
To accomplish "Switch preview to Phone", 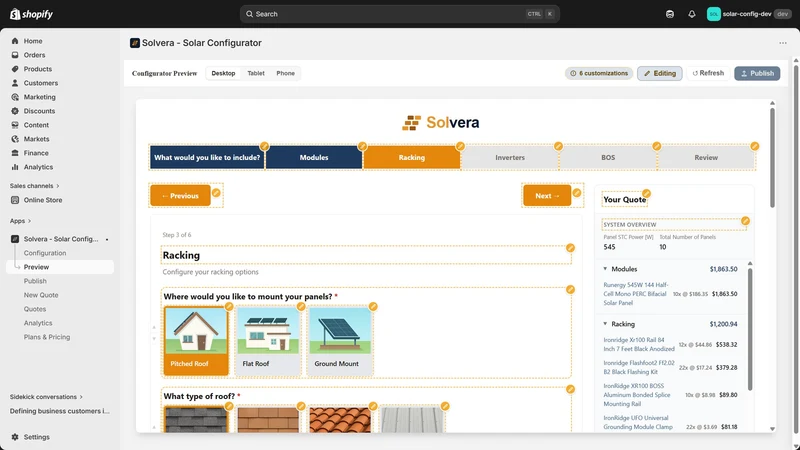I will [x=285, y=73].
